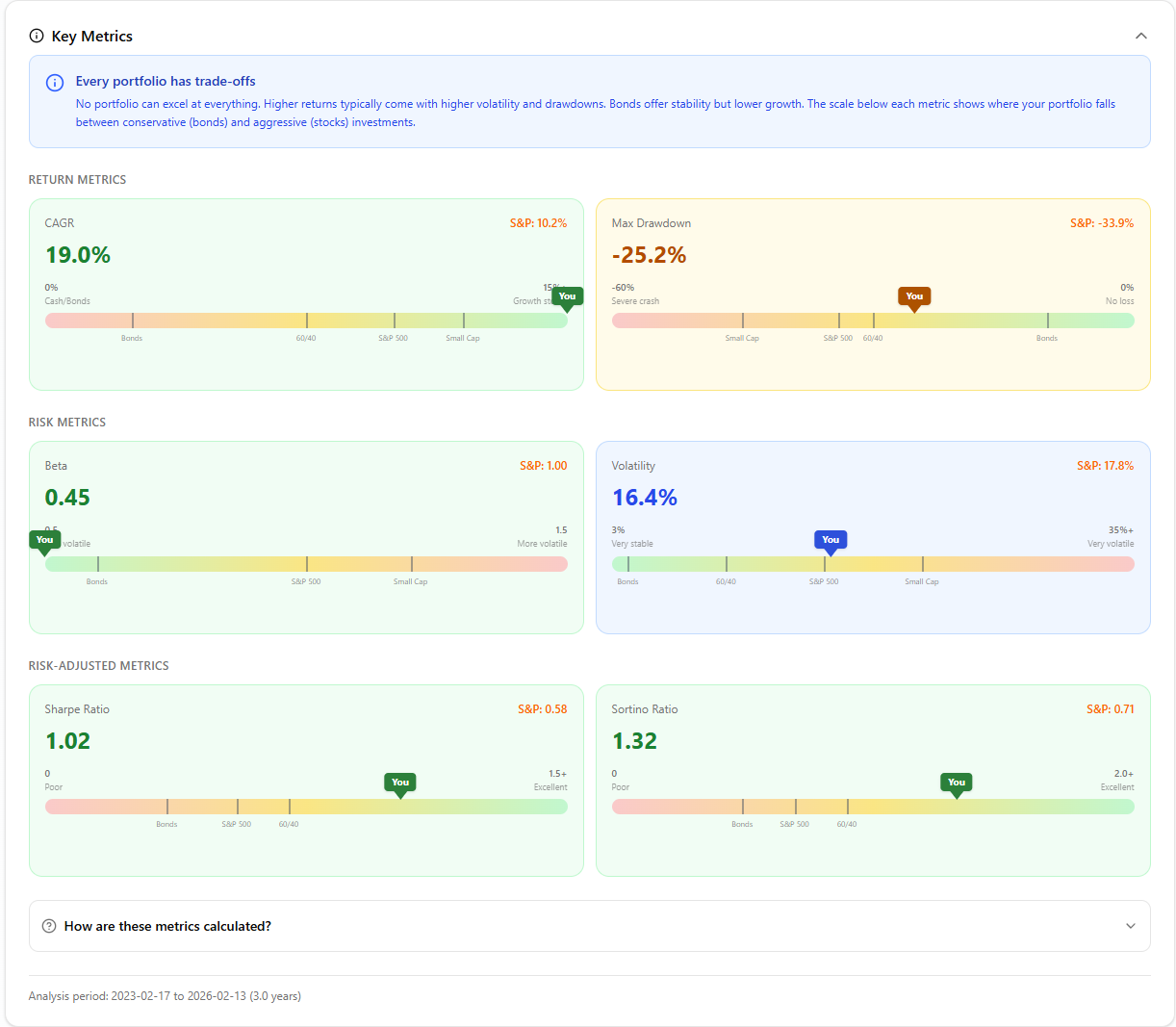This screenshot has width=1176, height=1027.
Task: Click the question mark icon before metrics explanation
Action: (47, 925)
